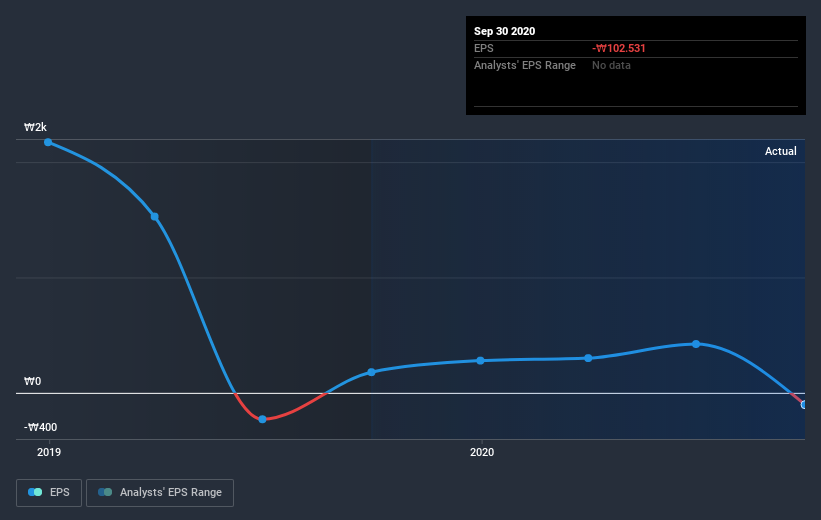The height and width of the screenshot is (520, 821).
Task: Select the second EPS data point on the decline
Action: [x=154, y=216]
